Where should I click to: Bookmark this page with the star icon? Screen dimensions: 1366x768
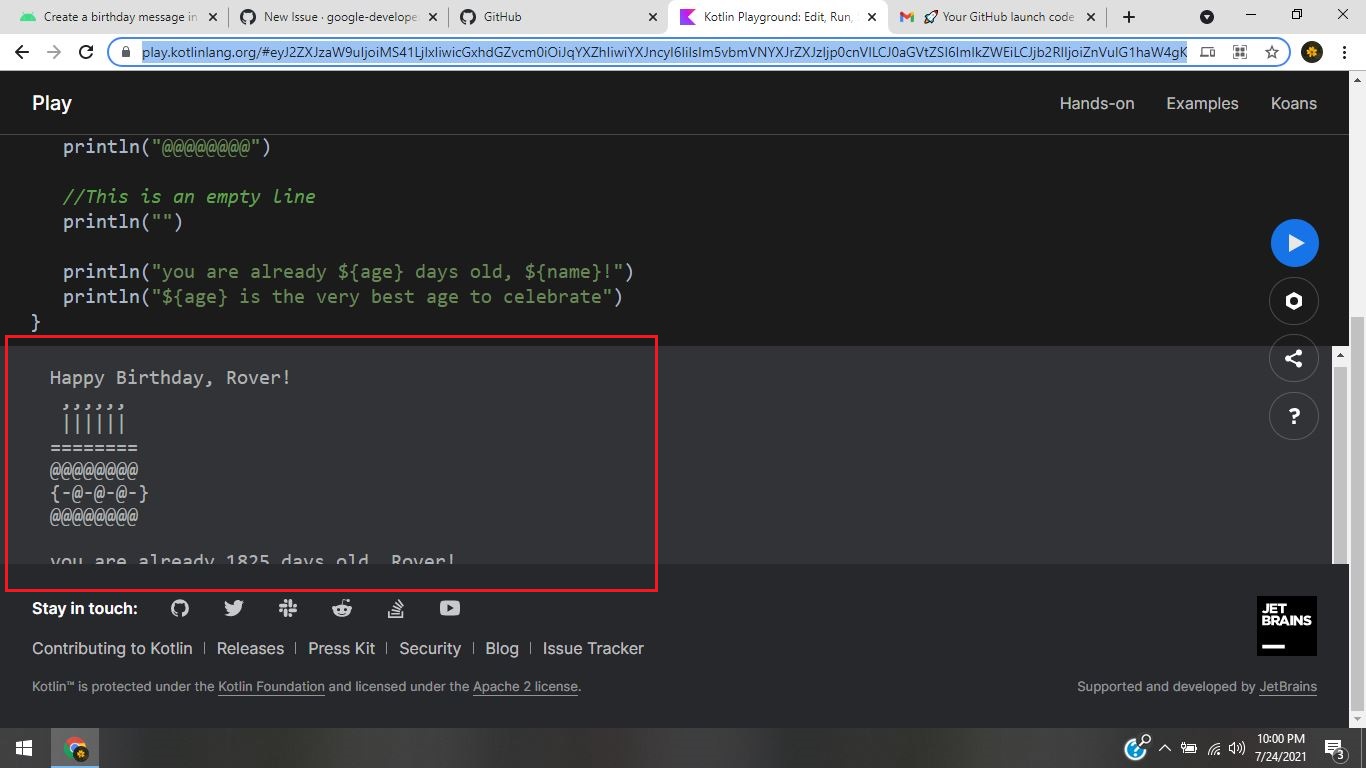[x=1271, y=51]
